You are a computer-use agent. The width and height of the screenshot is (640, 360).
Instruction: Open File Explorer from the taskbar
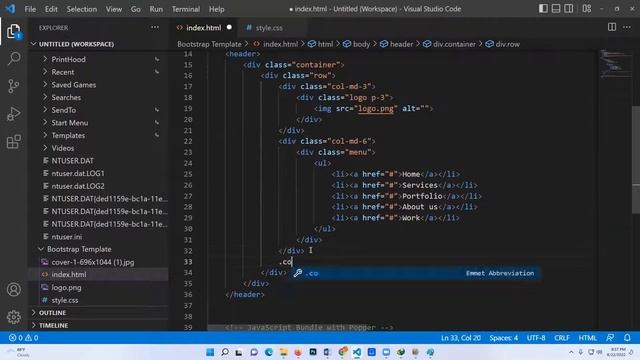283,352
